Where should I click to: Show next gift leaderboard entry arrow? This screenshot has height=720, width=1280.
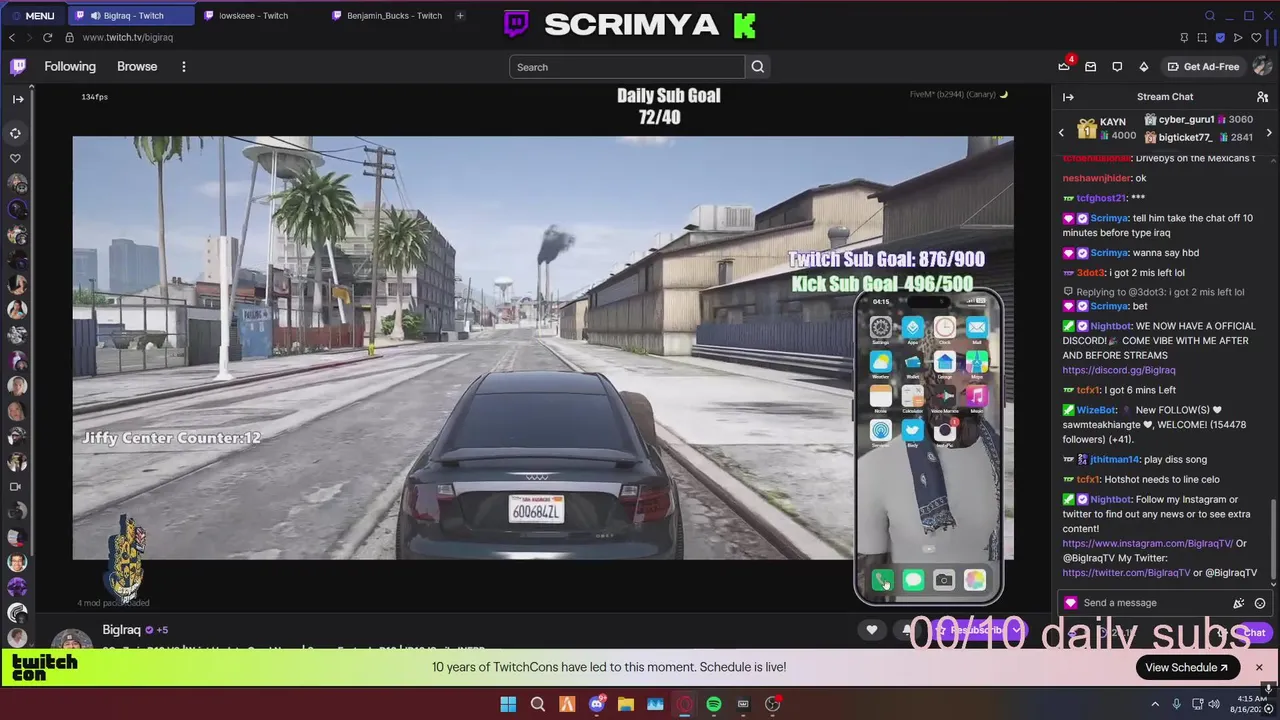(1269, 132)
